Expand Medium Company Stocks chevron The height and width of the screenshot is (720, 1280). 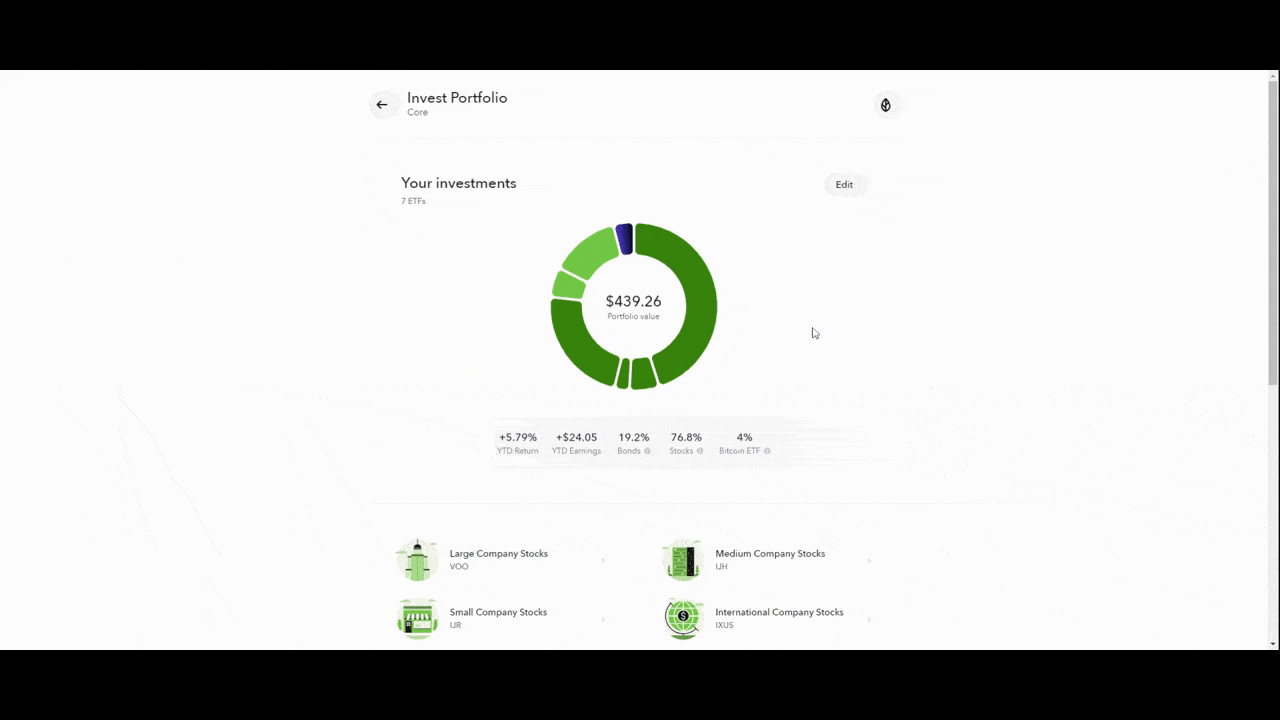(x=869, y=560)
